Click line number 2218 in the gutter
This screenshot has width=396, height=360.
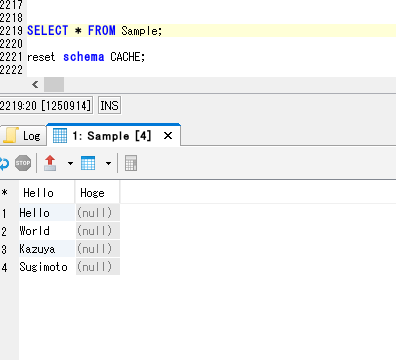tap(11, 17)
